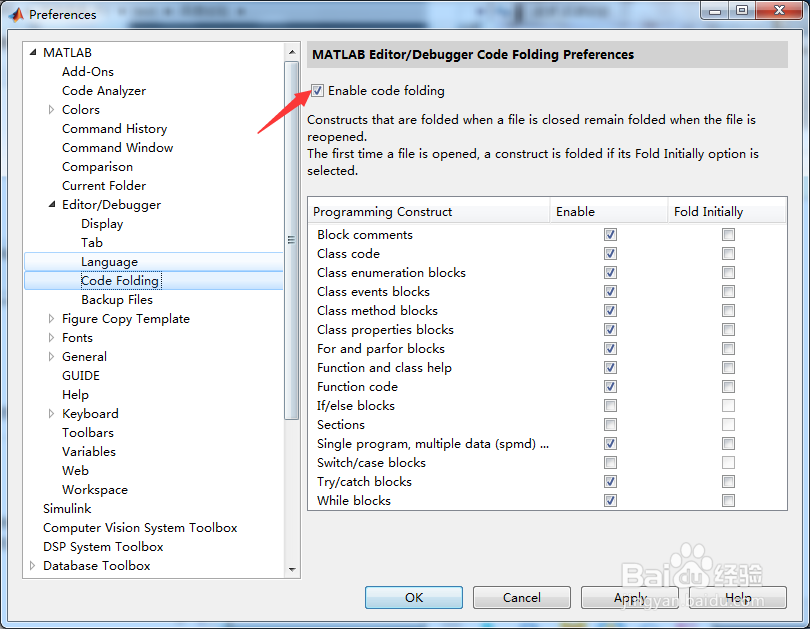Image resolution: width=810 pixels, height=629 pixels.
Task: Select Current Folder preferences
Action: (x=104, y=186)
